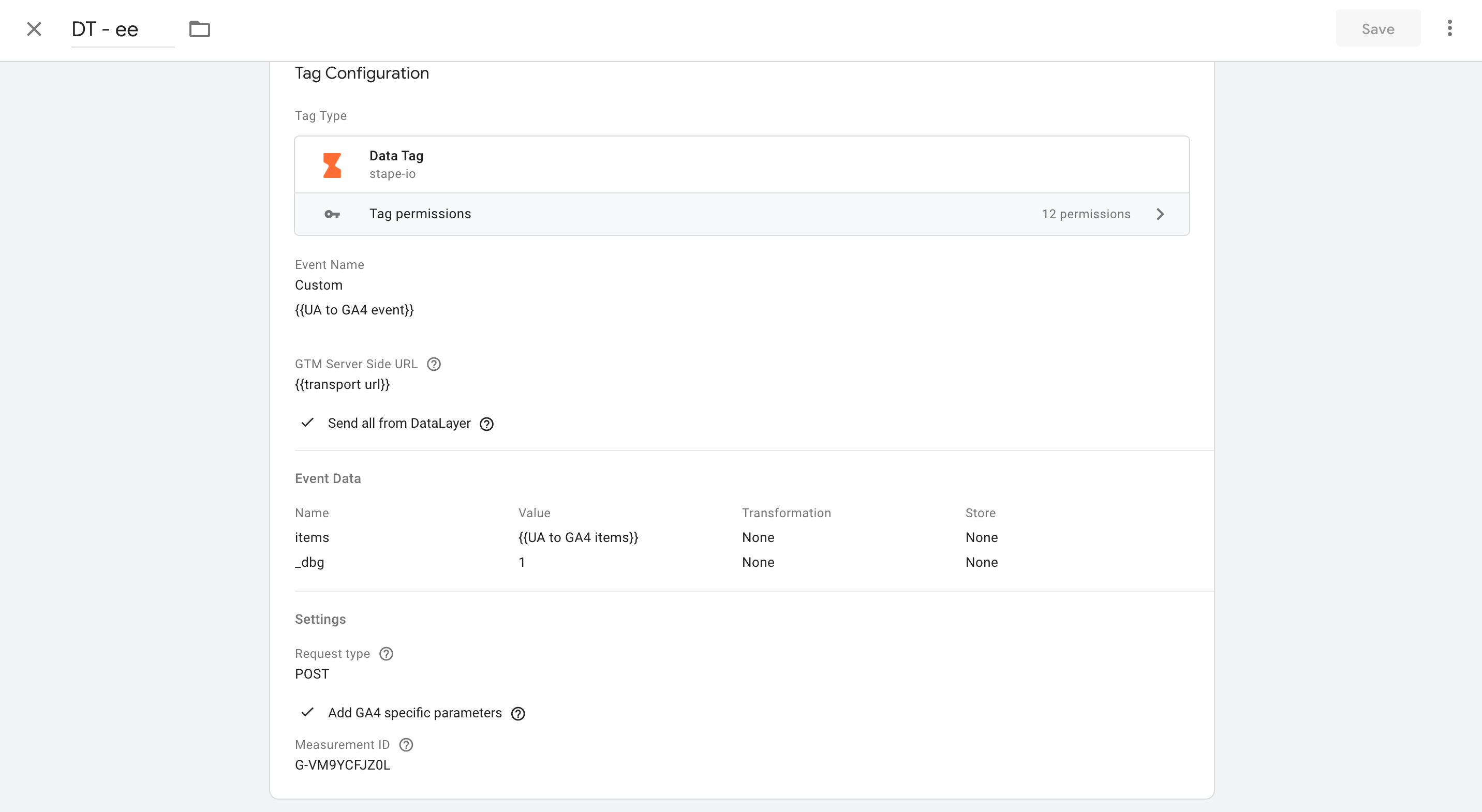Image resolution: width=1482 pixels, height=812 pixels.
Task: Select the 'items' event data name
Action: click(312, 538)
